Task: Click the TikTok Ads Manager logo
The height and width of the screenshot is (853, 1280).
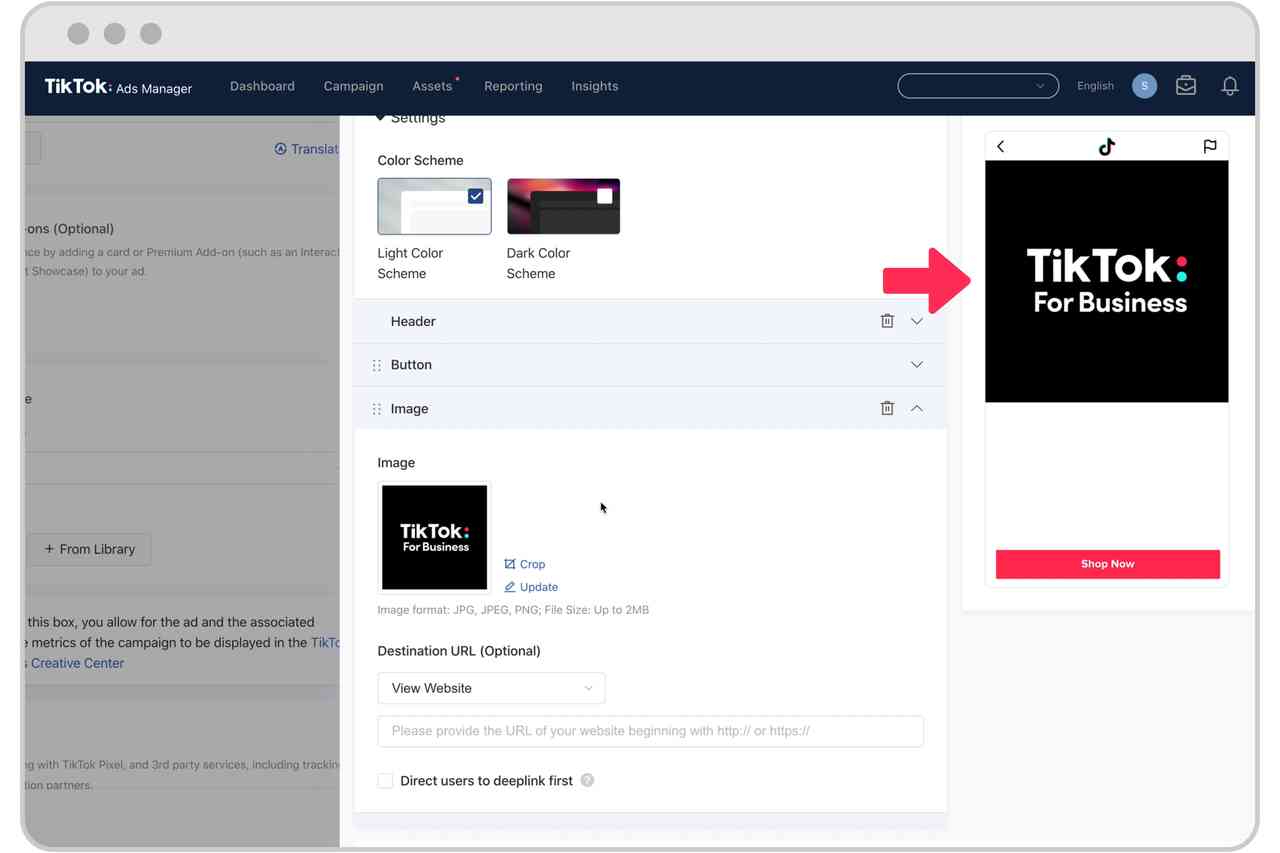Action: 118,87
